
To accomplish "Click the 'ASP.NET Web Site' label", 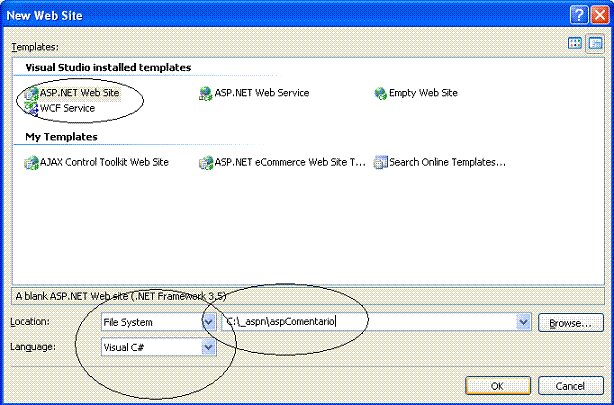I will point(79,93).
